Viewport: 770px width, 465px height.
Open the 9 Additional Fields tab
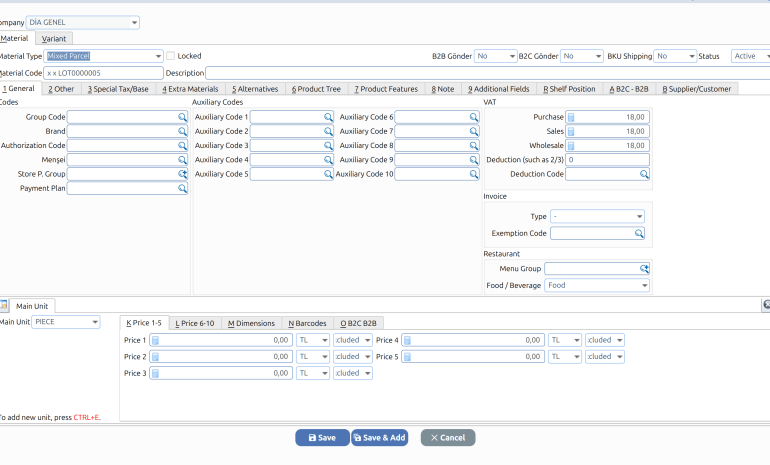click(499, 89)
